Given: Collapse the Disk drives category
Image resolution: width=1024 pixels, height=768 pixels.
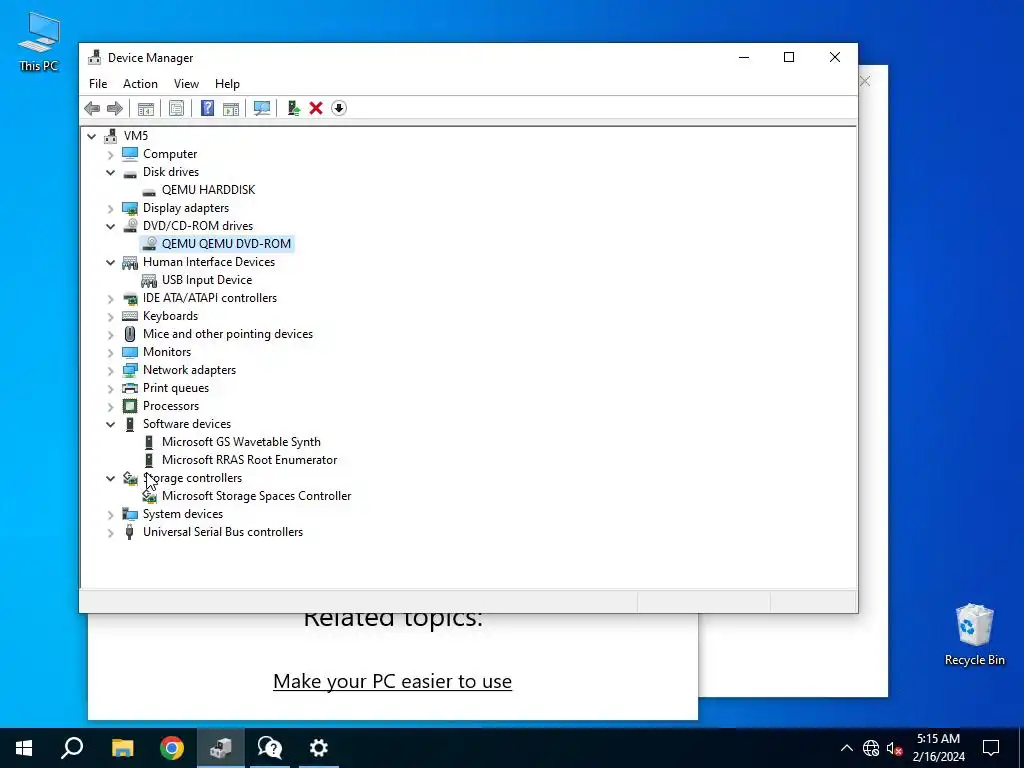Looking at the screenshot, I should 110,172.
